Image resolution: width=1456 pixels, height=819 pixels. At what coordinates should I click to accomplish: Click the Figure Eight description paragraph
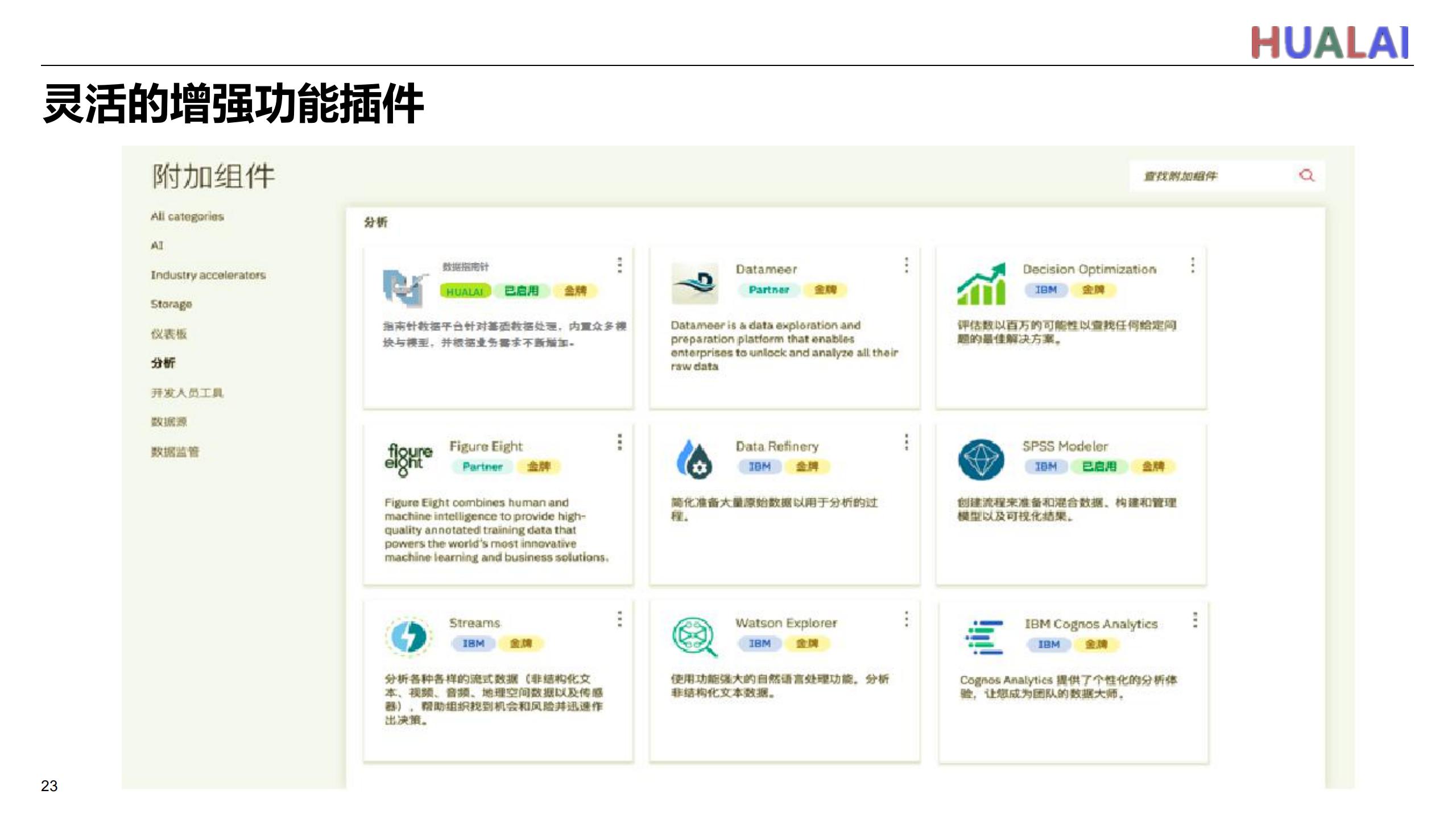point(497,530)
